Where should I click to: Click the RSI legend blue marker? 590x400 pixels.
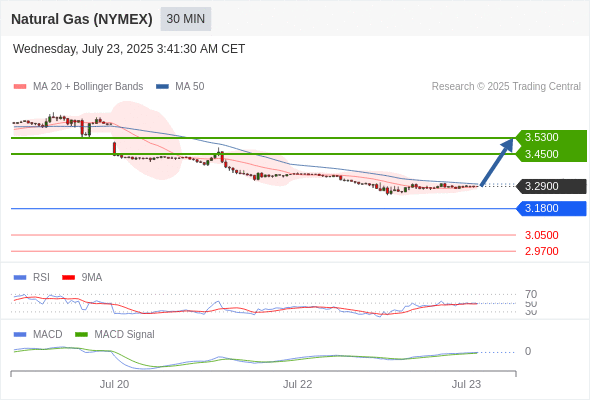[x=20, y=278]
